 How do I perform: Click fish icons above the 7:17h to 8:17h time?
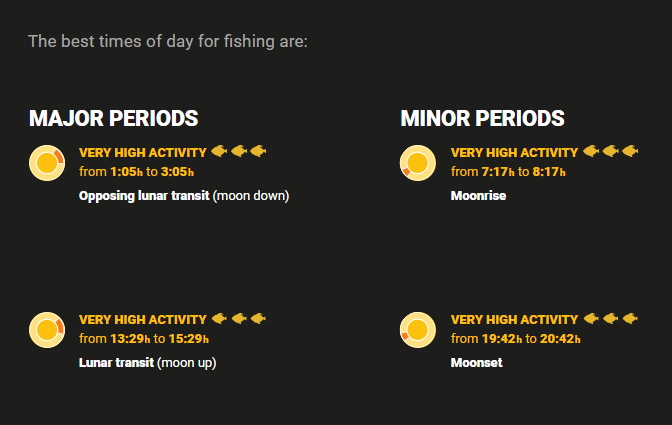pyautogui.click(x=610, y=152)
